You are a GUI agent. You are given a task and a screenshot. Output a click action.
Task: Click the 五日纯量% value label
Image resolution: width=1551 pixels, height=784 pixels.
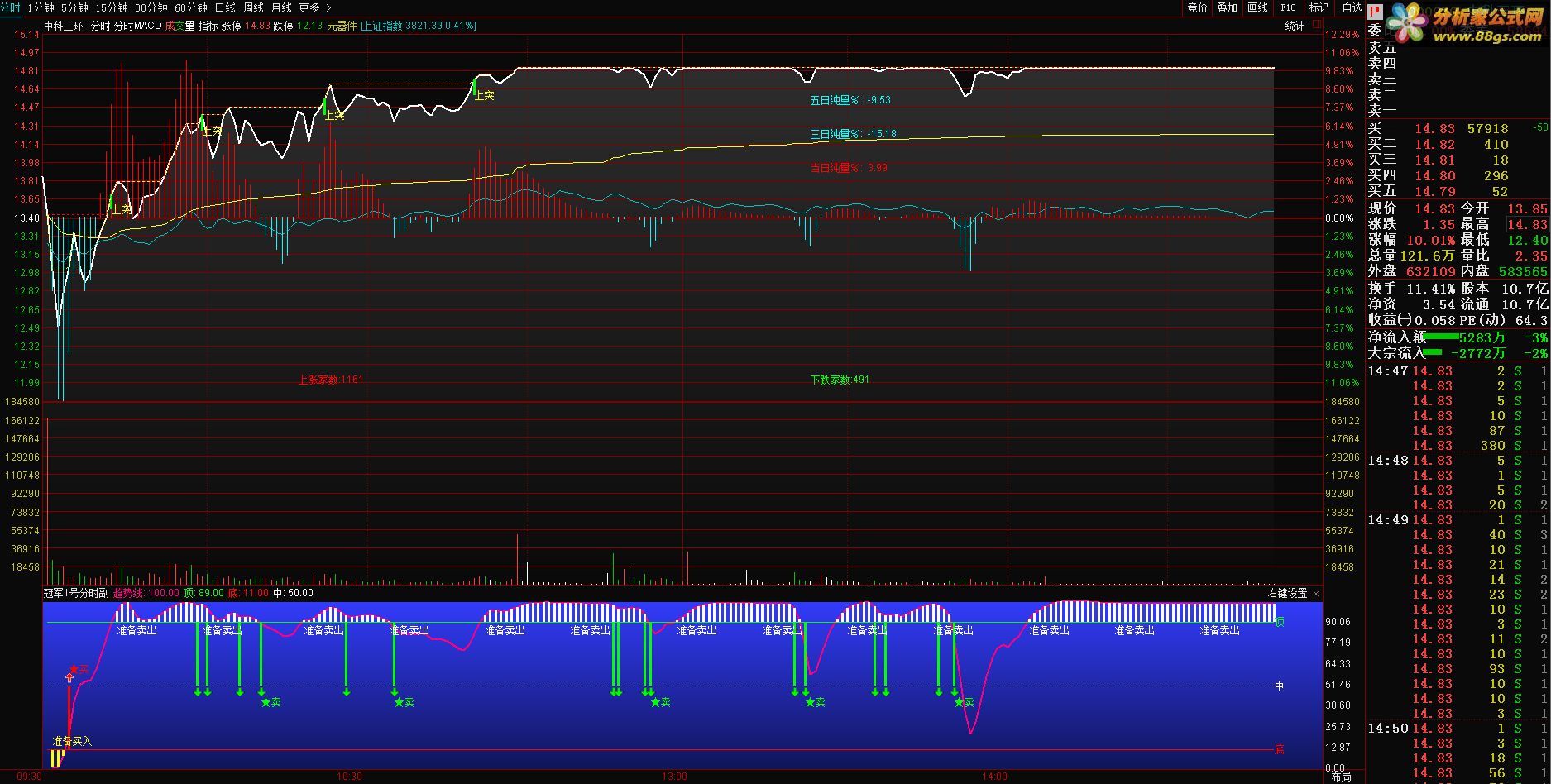850,100
